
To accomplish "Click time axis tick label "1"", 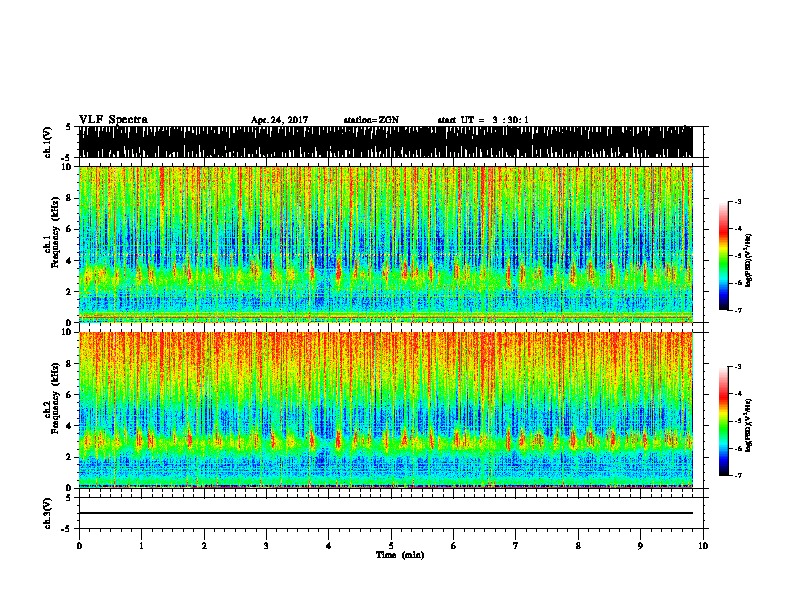I will (x=141, y=546).
